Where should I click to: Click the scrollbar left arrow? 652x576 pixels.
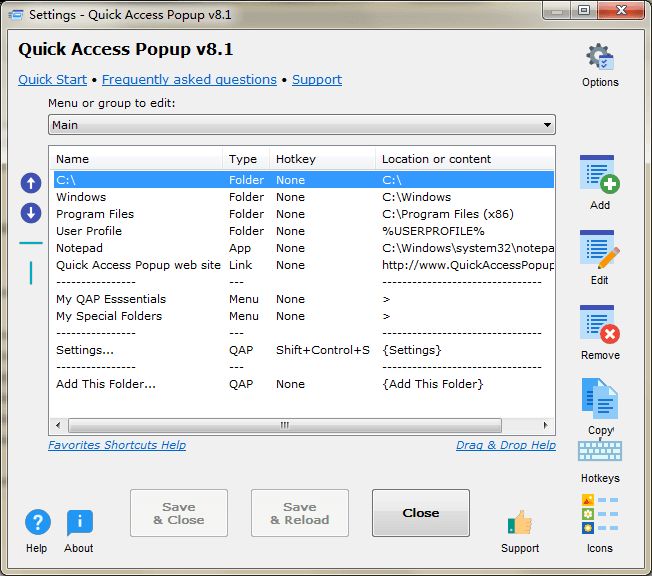pos(58,425)
